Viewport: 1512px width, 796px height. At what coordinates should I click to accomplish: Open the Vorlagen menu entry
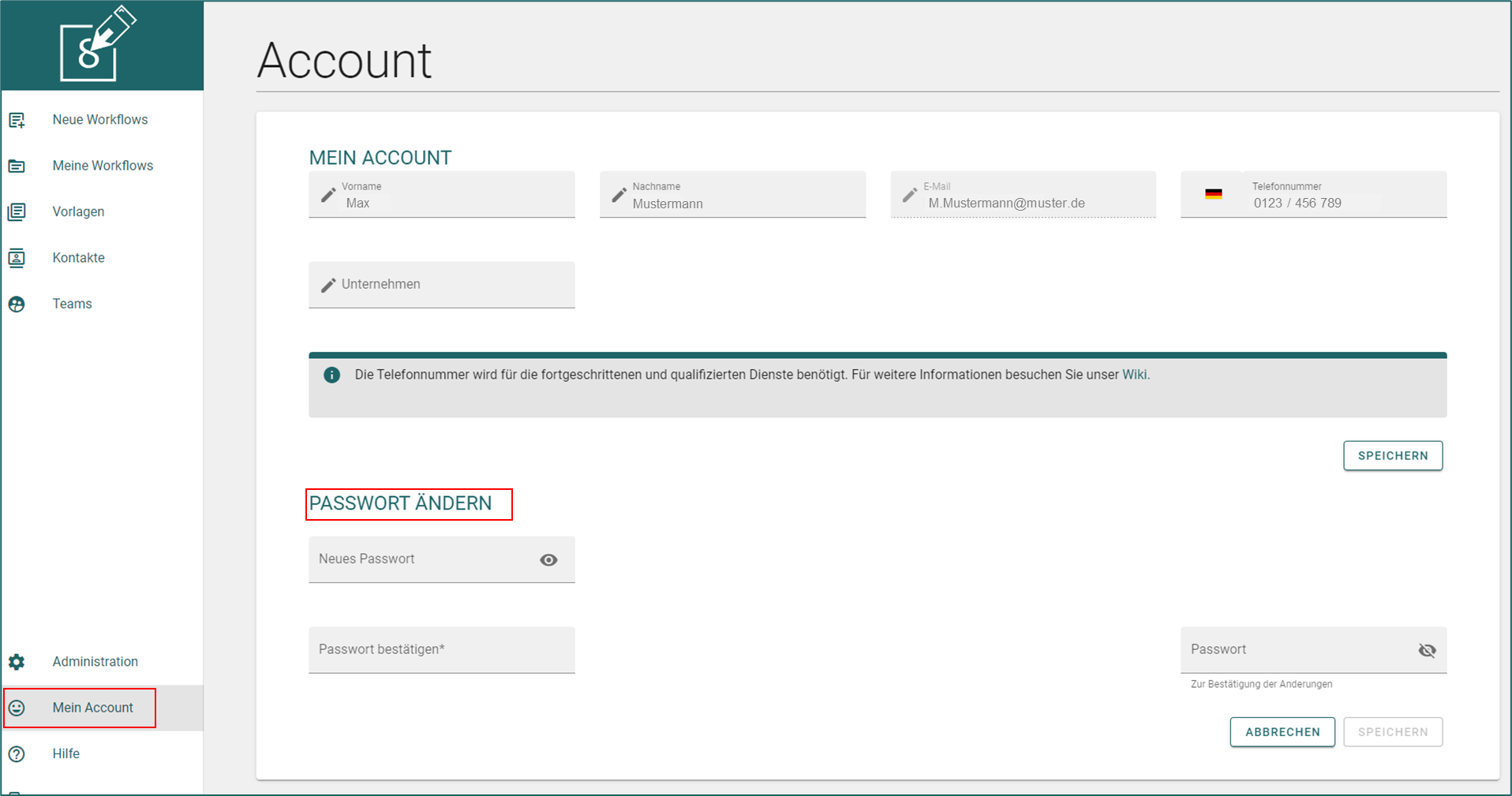(x=102, y=211)
